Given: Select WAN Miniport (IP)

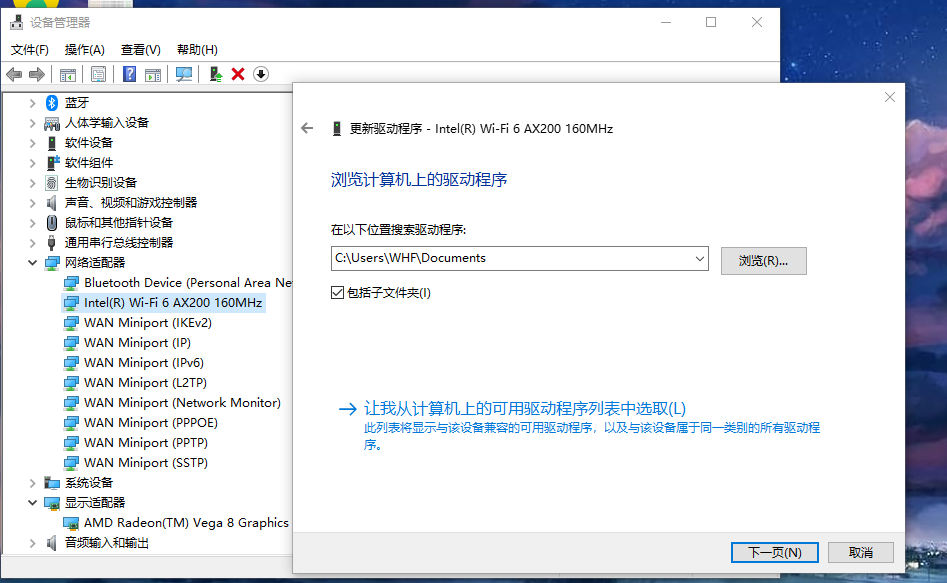Looking at the screenshot, I should [x=138, y=343].
